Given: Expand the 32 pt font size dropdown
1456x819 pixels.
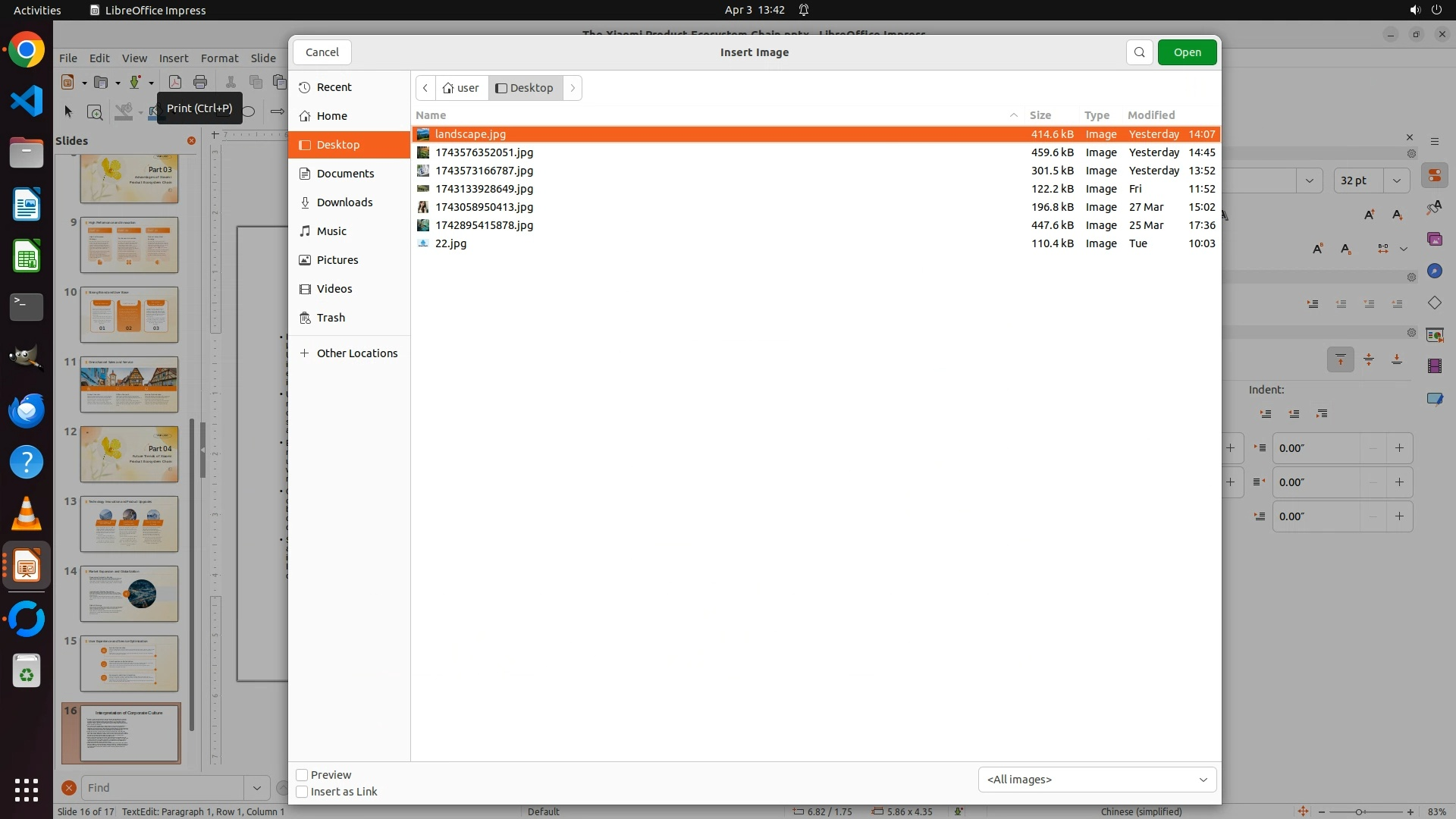Looking at the screenshot, I should (x=1396, y=180).
